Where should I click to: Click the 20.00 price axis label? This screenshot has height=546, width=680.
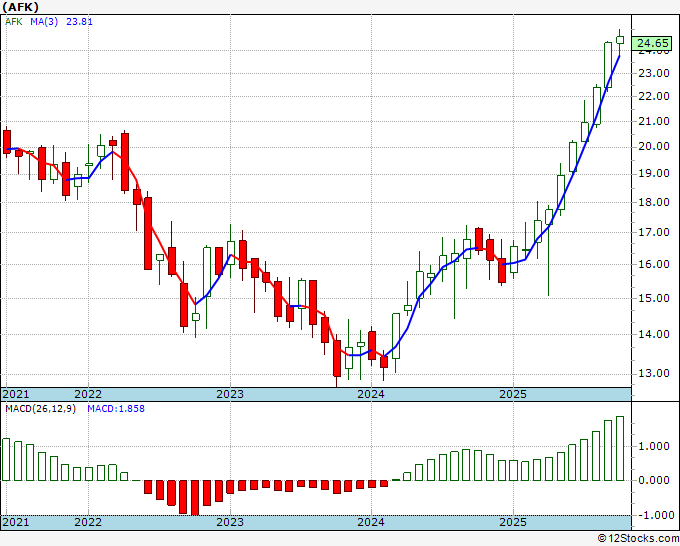(x=654, y=146)
